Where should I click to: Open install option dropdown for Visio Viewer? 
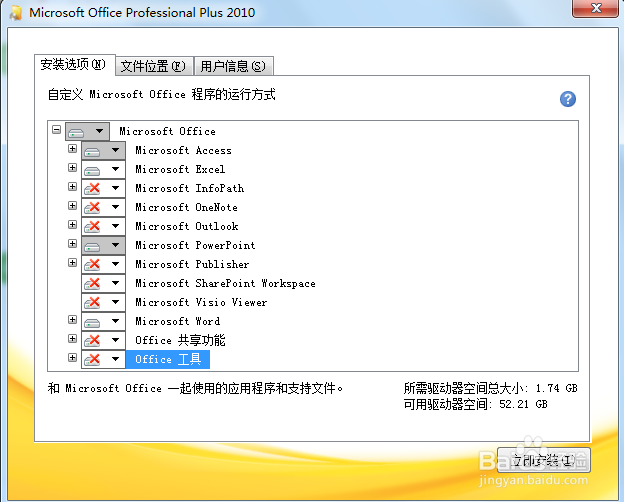pos(103,303)
